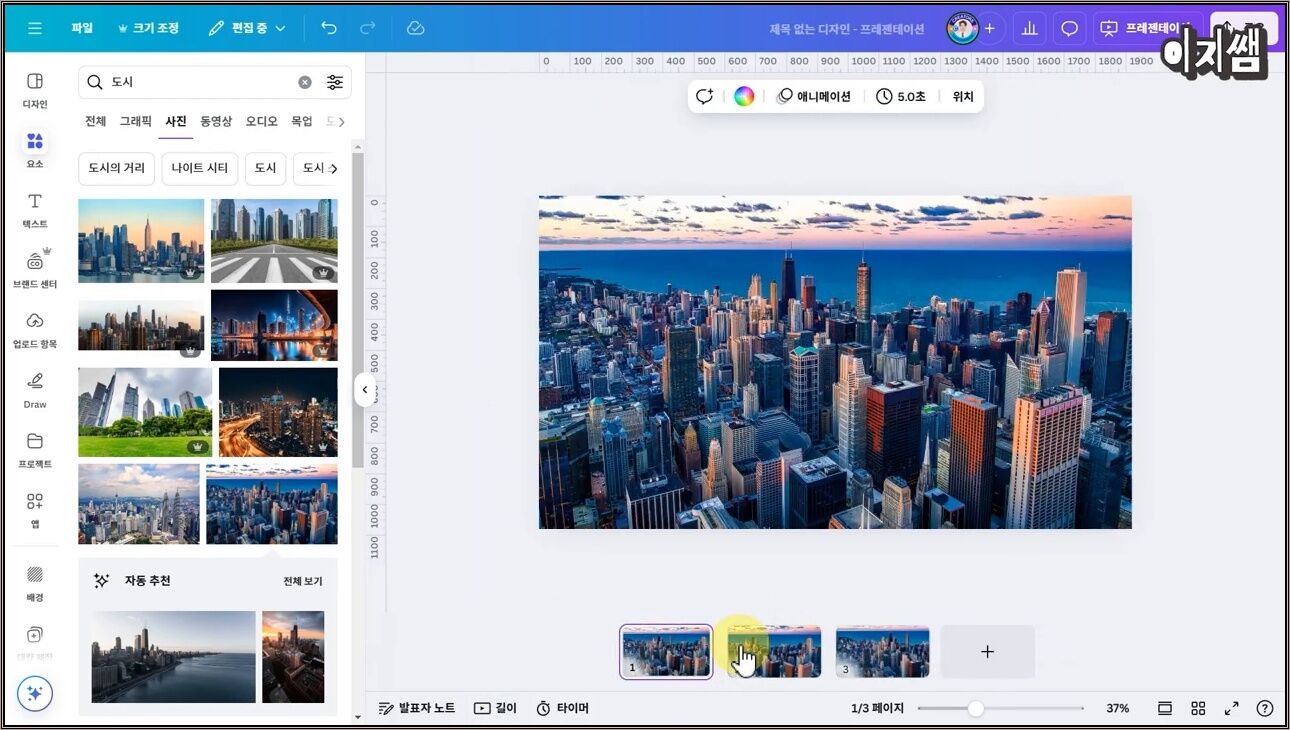Click the zoom slider handle
This screenshot has width=1290, height=730.
[975, 708]
